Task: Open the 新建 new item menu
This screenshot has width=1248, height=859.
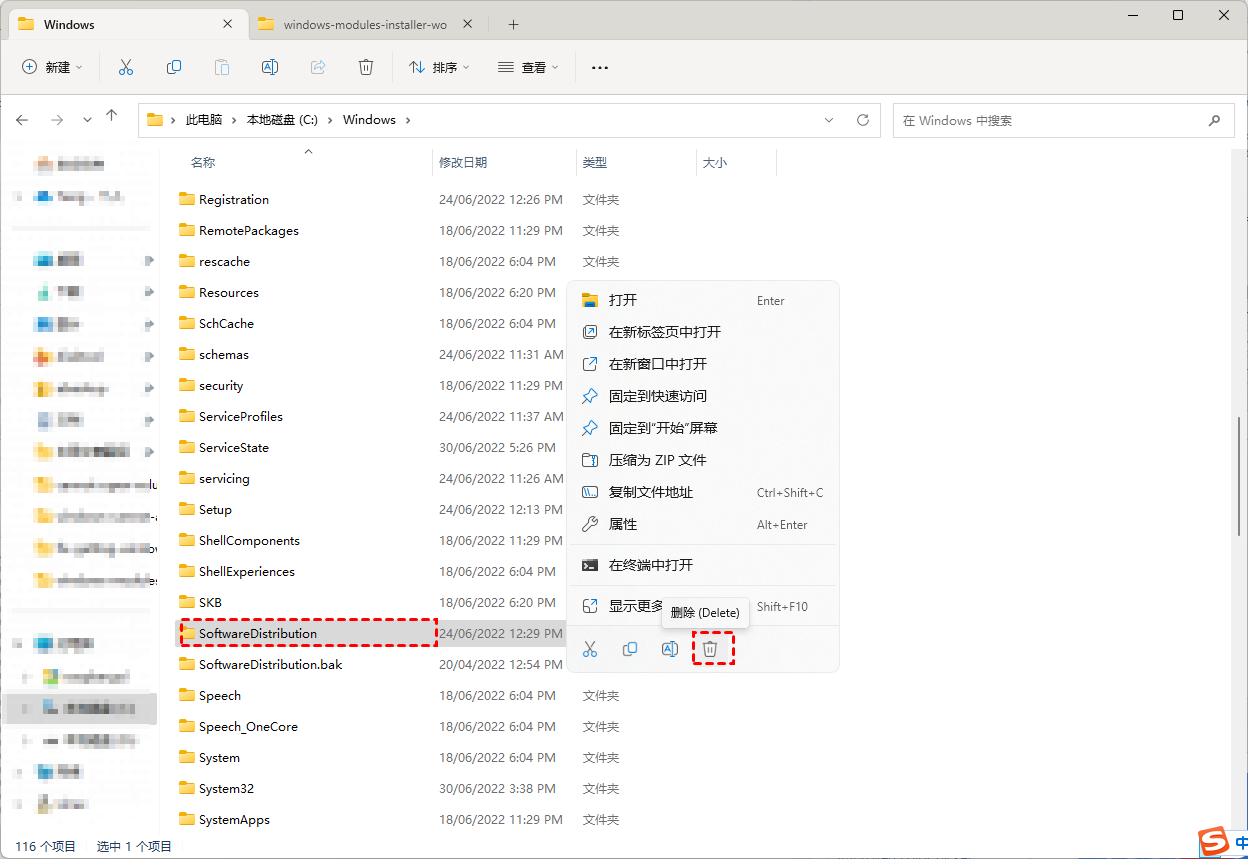Action: 52,67
